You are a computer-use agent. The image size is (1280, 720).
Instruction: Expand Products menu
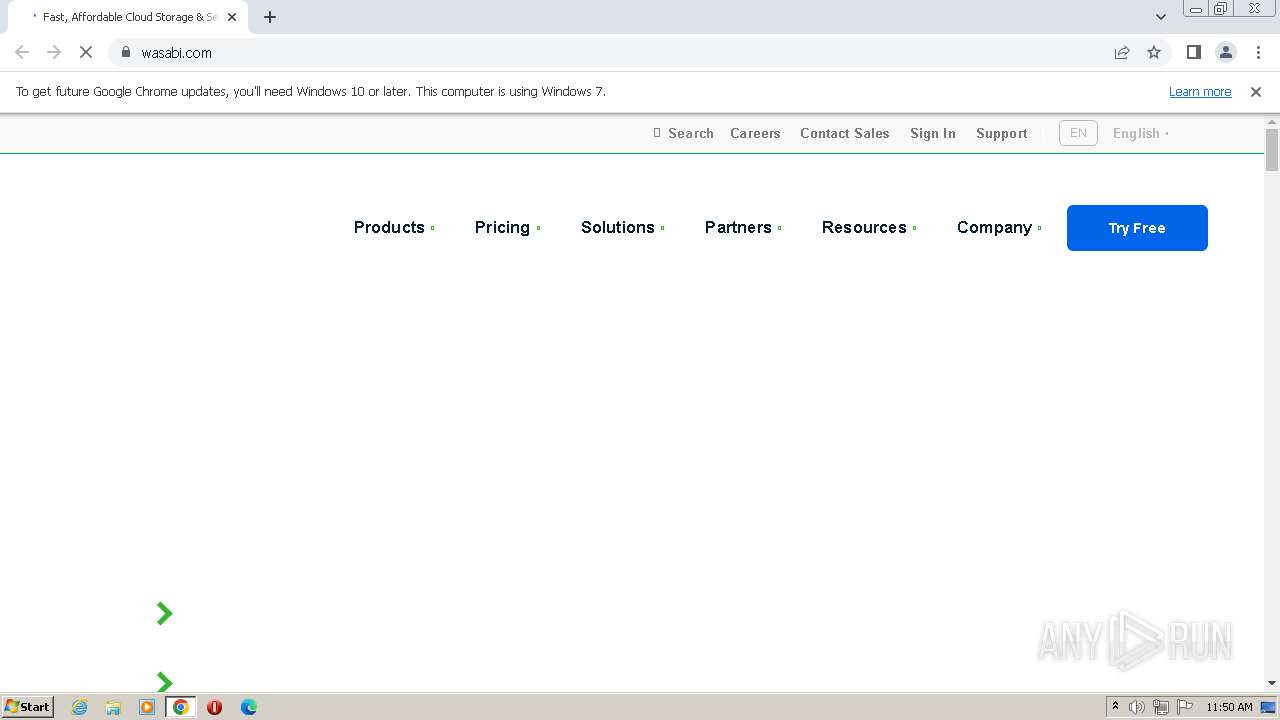(x=394, y=227)
